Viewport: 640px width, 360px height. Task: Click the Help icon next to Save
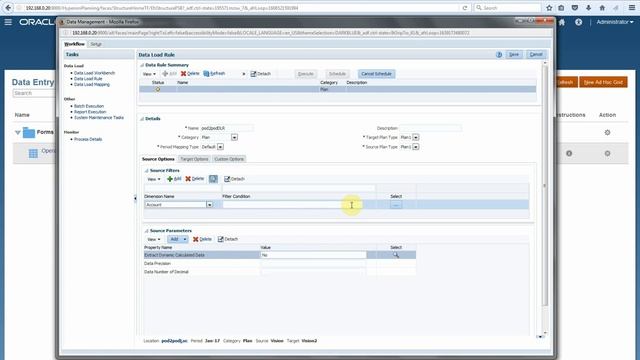click(x=499, y=55)
